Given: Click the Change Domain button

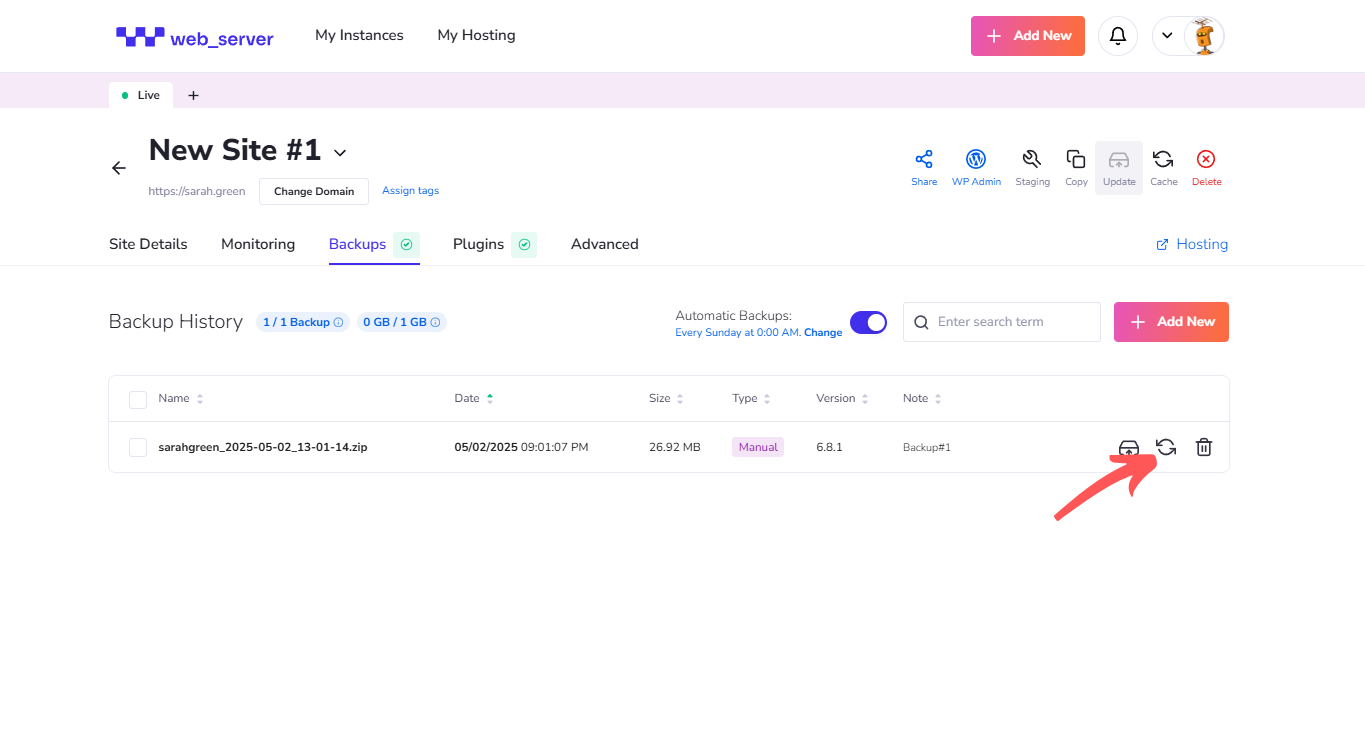Looking at the screenshot, I should [x=314, y=191].
